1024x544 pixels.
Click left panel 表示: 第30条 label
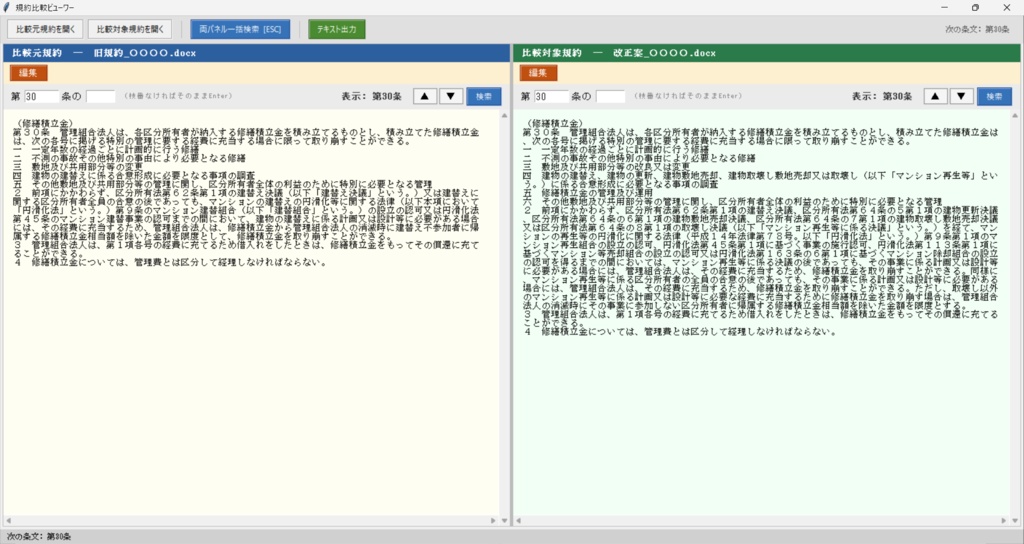click(371, 96)
